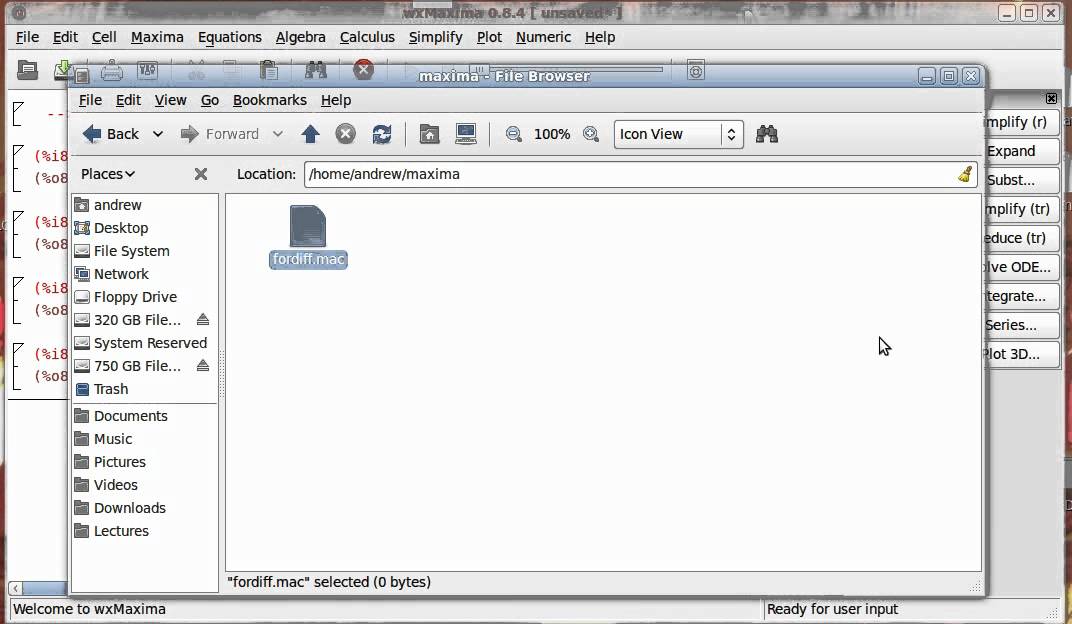
Task: Open the Icon View mode dropdown
Action: (678, 134)
